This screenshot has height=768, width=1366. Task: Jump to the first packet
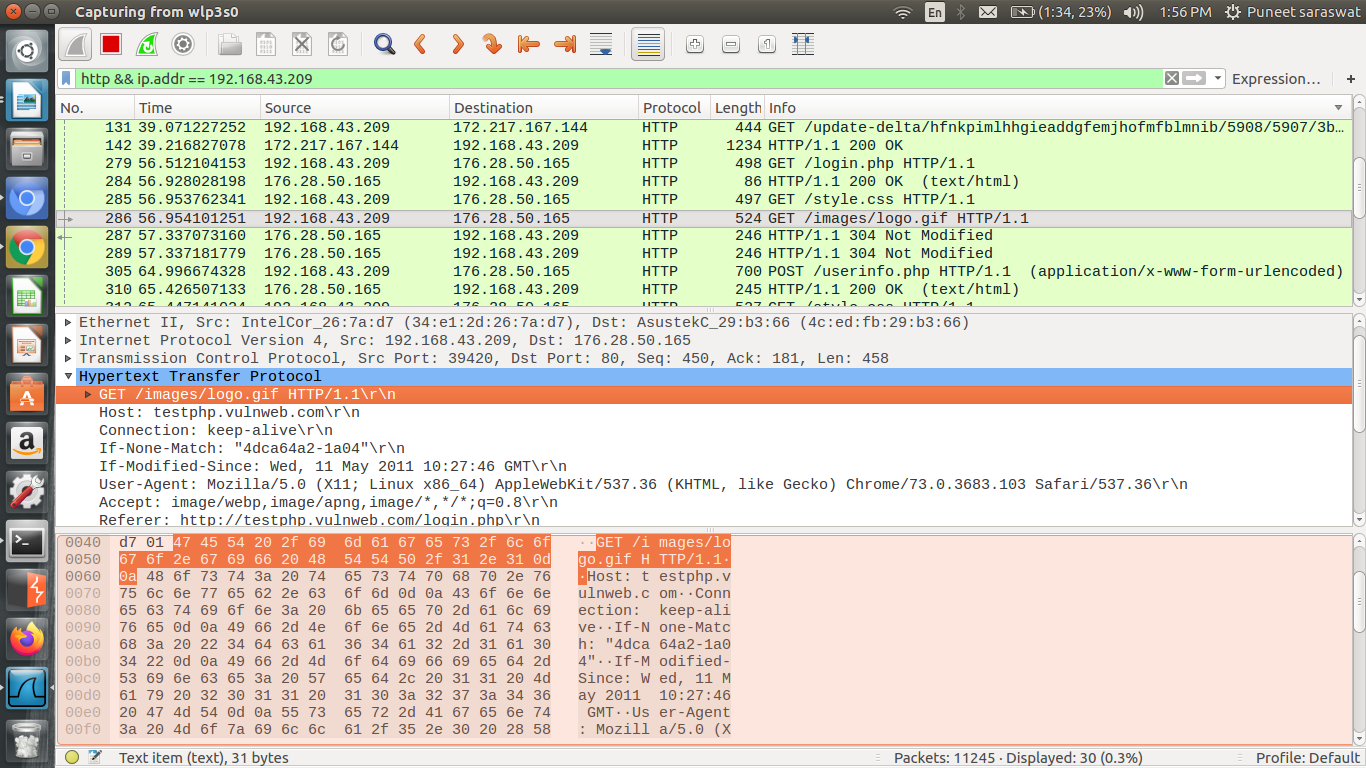(x=528, y=44)
